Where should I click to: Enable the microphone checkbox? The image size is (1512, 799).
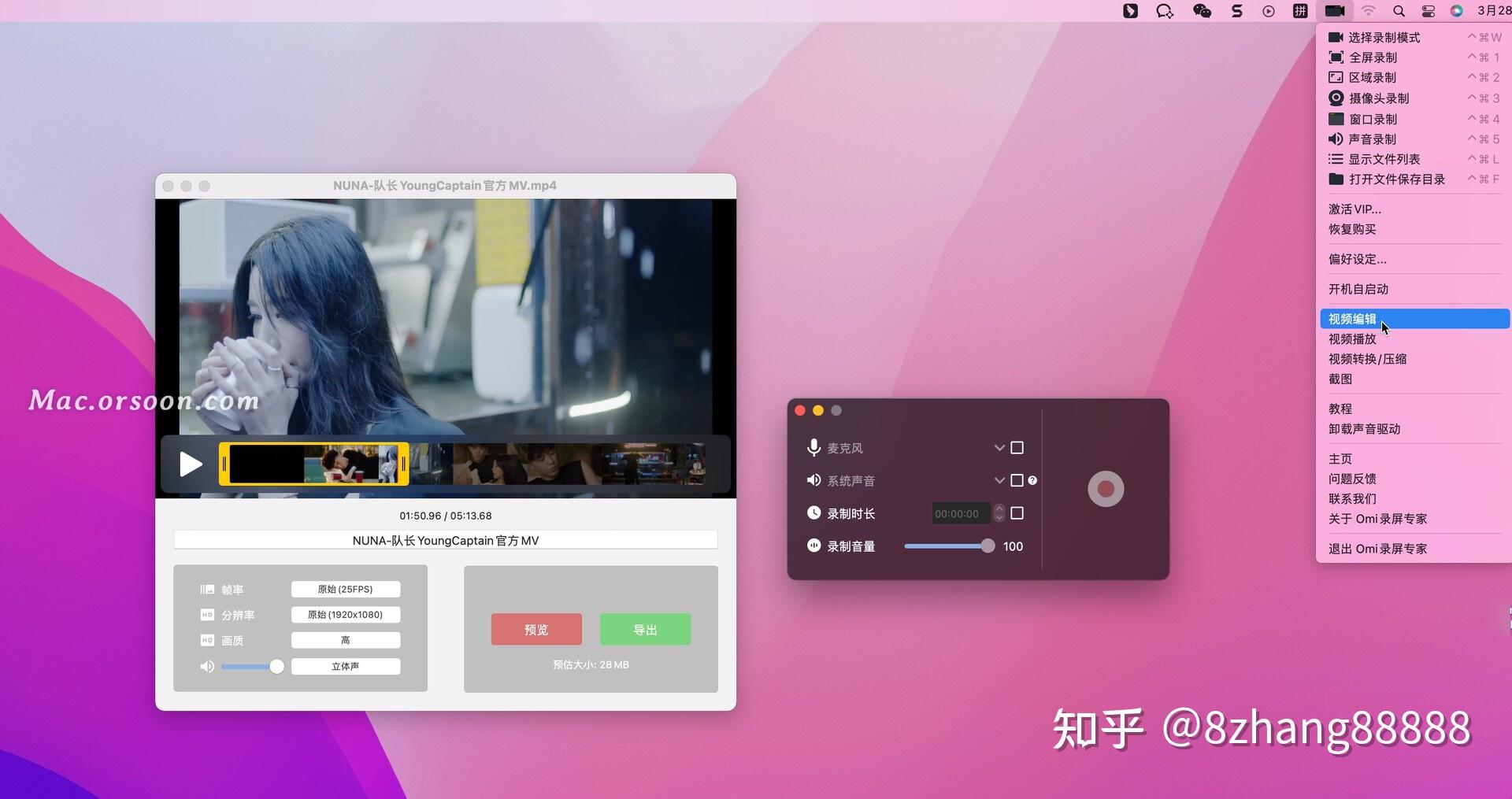pyautogui.click(x=1017, y=447)
